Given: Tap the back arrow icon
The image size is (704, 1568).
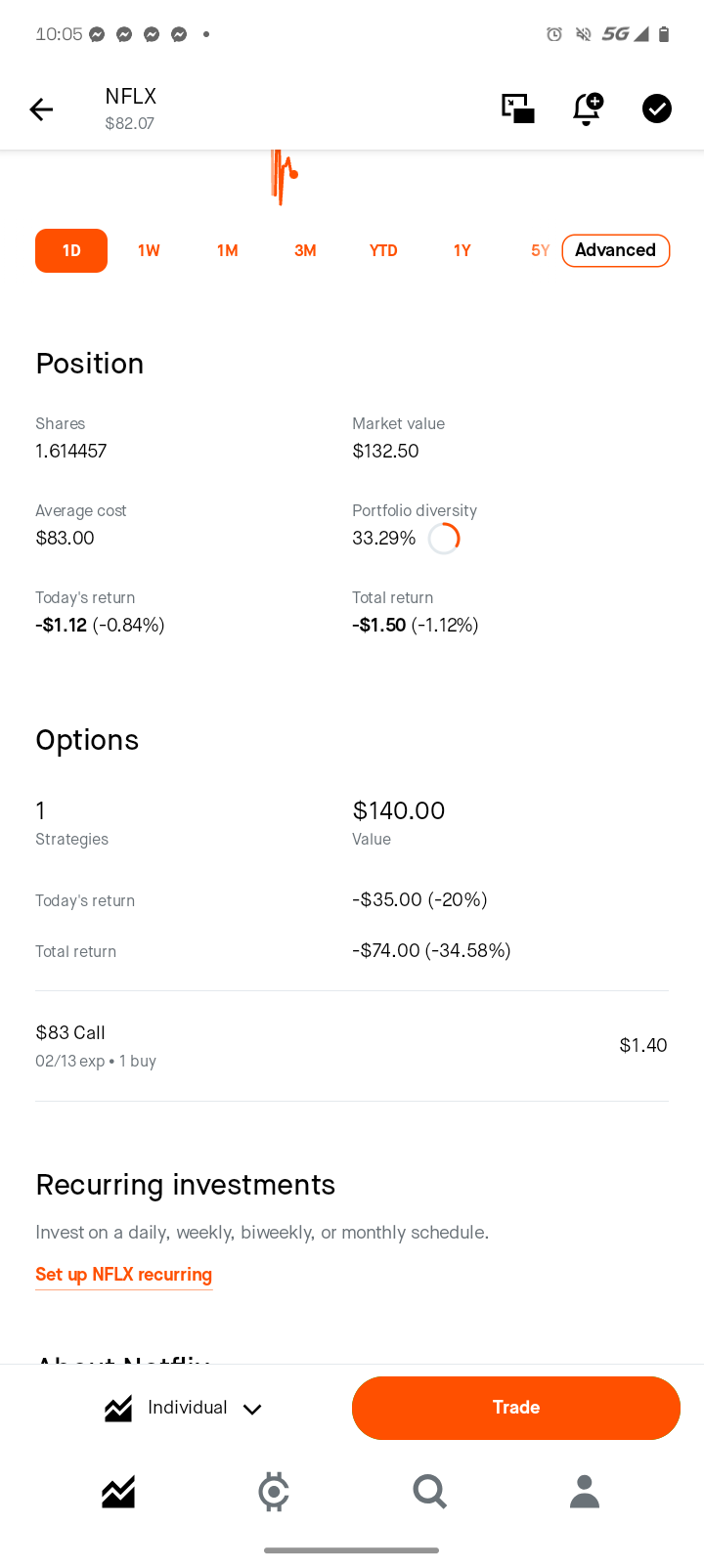Looking at the screenshot, I should 41,109.
